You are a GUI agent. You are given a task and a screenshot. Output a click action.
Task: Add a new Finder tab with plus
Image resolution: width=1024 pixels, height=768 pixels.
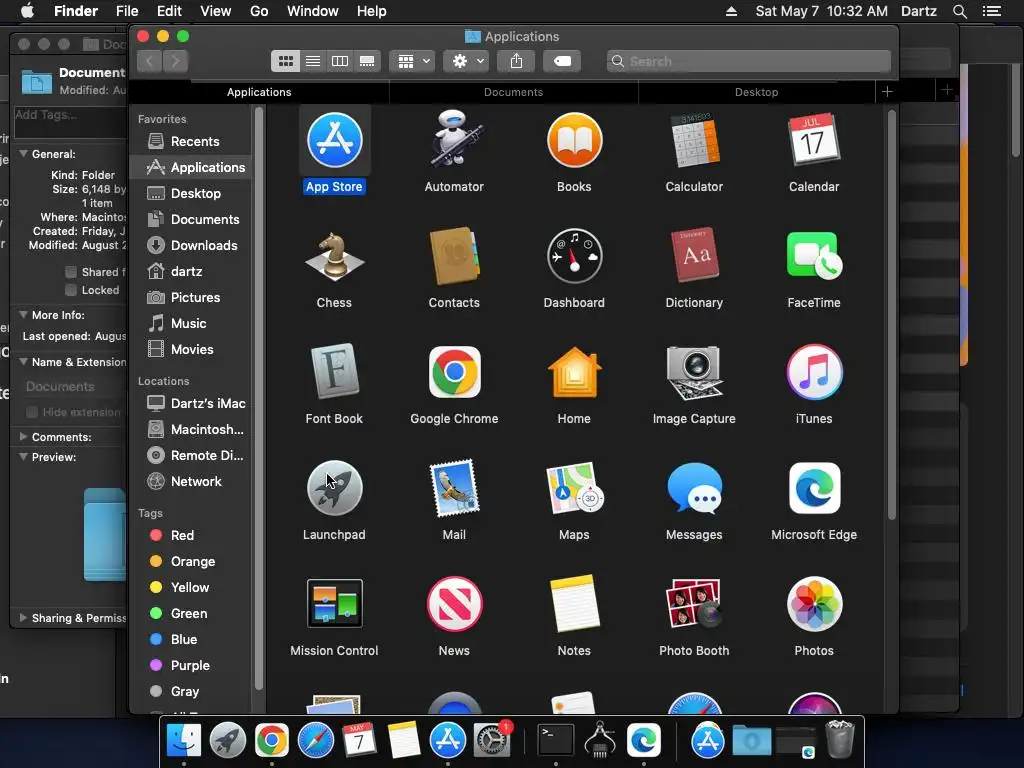[x=887, y=91]
